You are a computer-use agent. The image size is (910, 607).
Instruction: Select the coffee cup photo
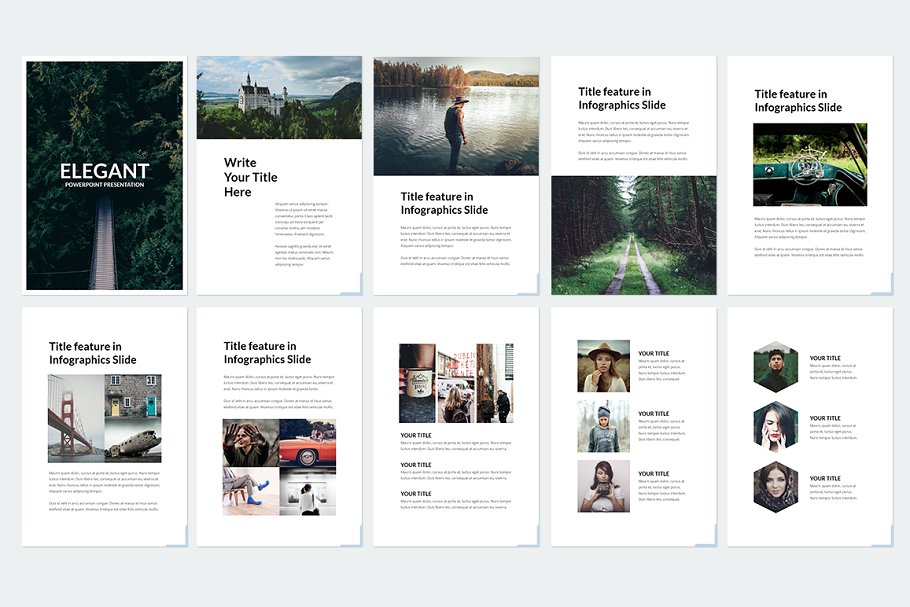click(x=417, y=383)
